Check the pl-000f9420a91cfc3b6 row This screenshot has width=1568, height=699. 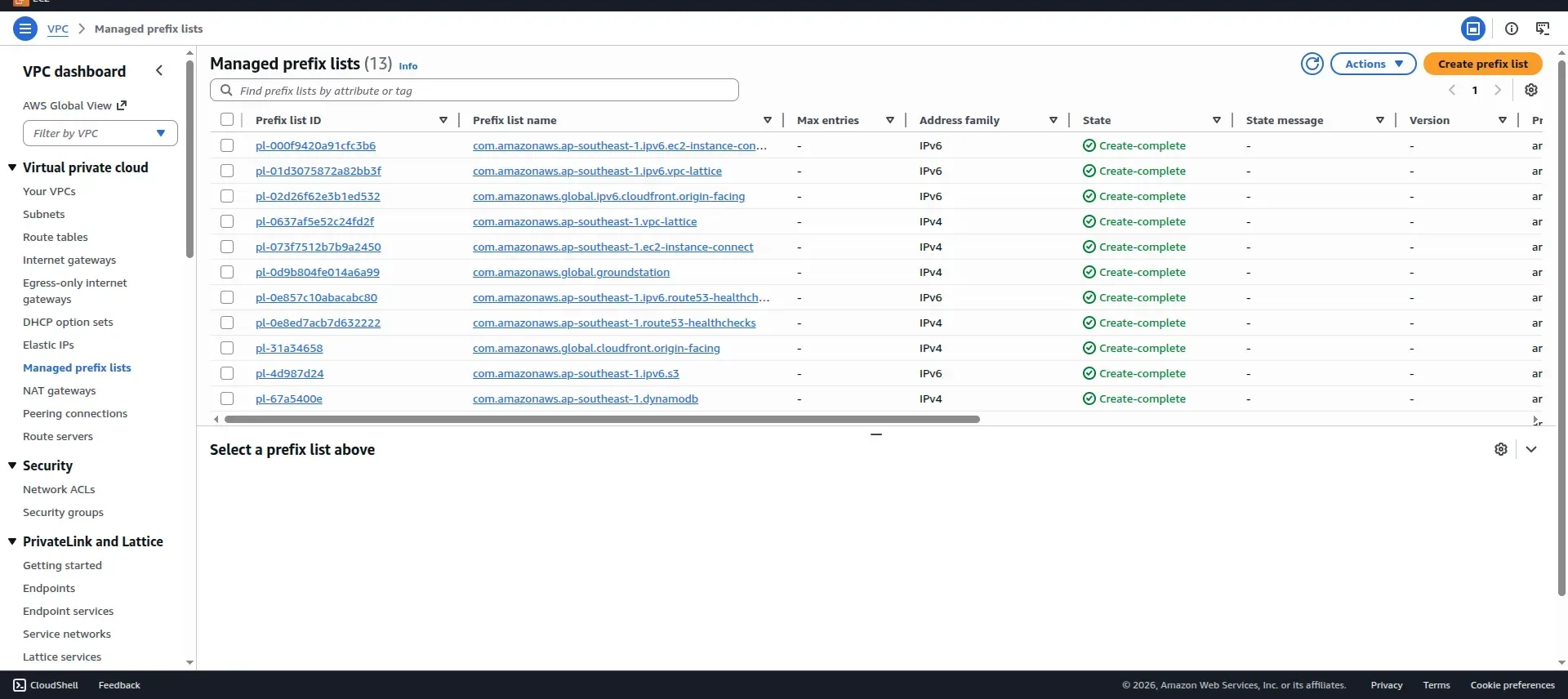point(227,145)
